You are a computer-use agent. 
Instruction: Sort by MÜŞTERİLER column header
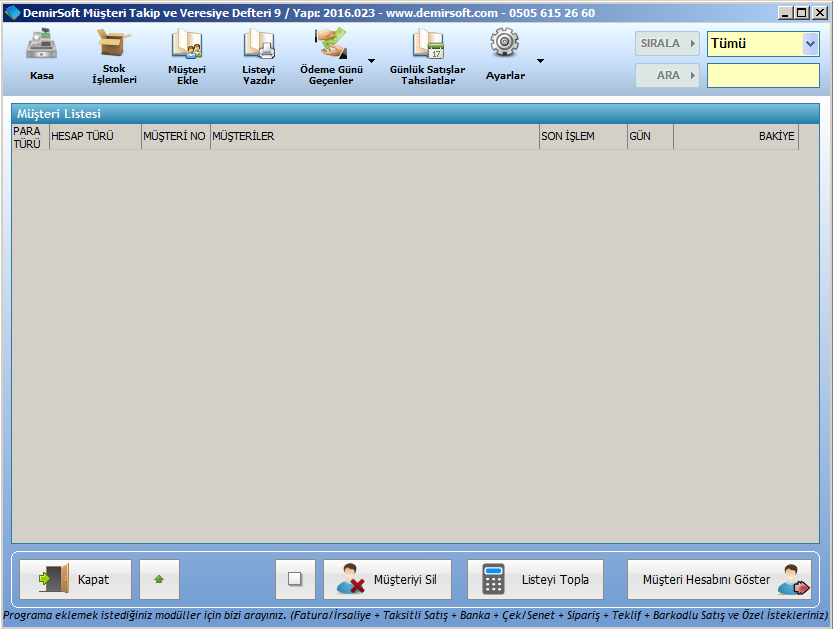click(375, 137)
